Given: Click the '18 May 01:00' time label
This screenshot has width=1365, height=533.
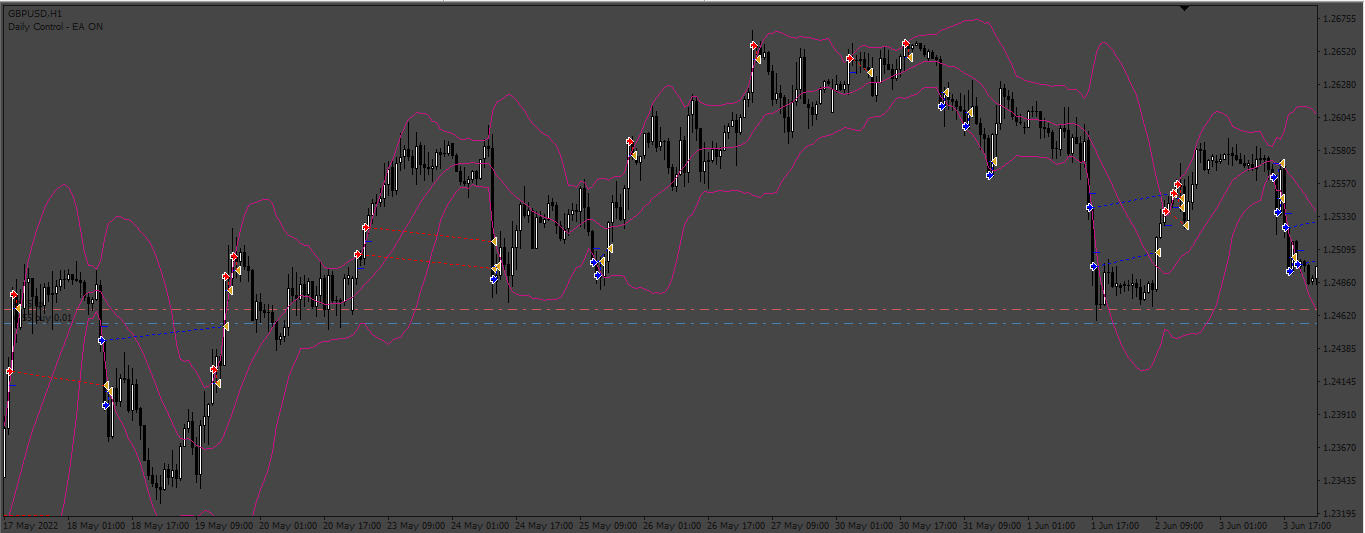Looking at the screenshot, I should pyautogui.click(x=97, y=525).
